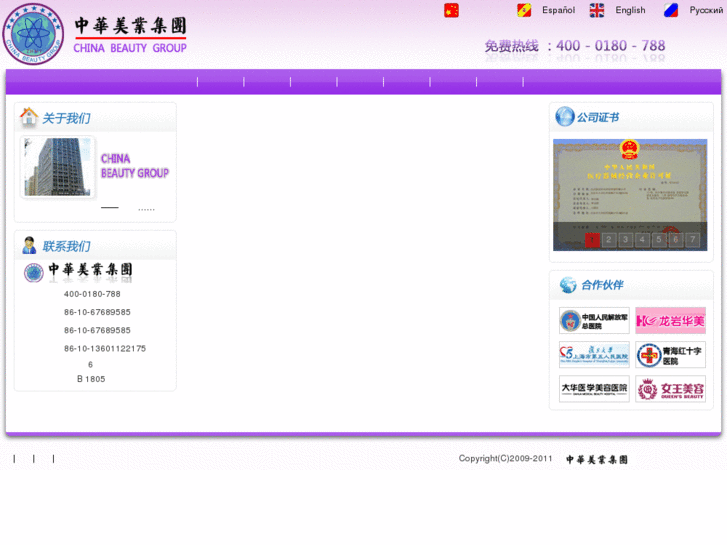Select the address text B 1805
Viewport: 727px width, 545px height.
tap(91, 379)
